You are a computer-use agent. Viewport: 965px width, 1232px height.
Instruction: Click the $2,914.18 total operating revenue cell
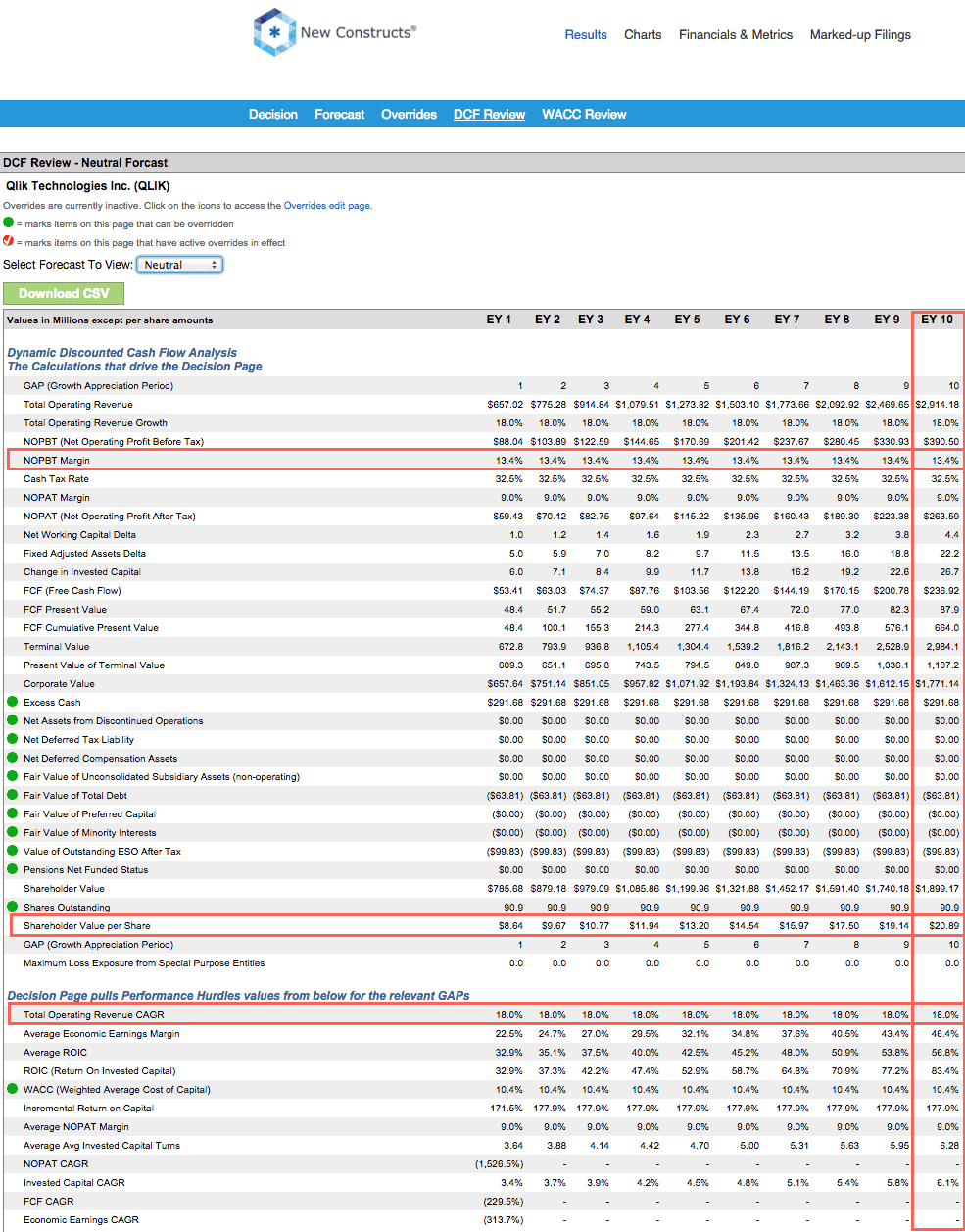(938, 404)
